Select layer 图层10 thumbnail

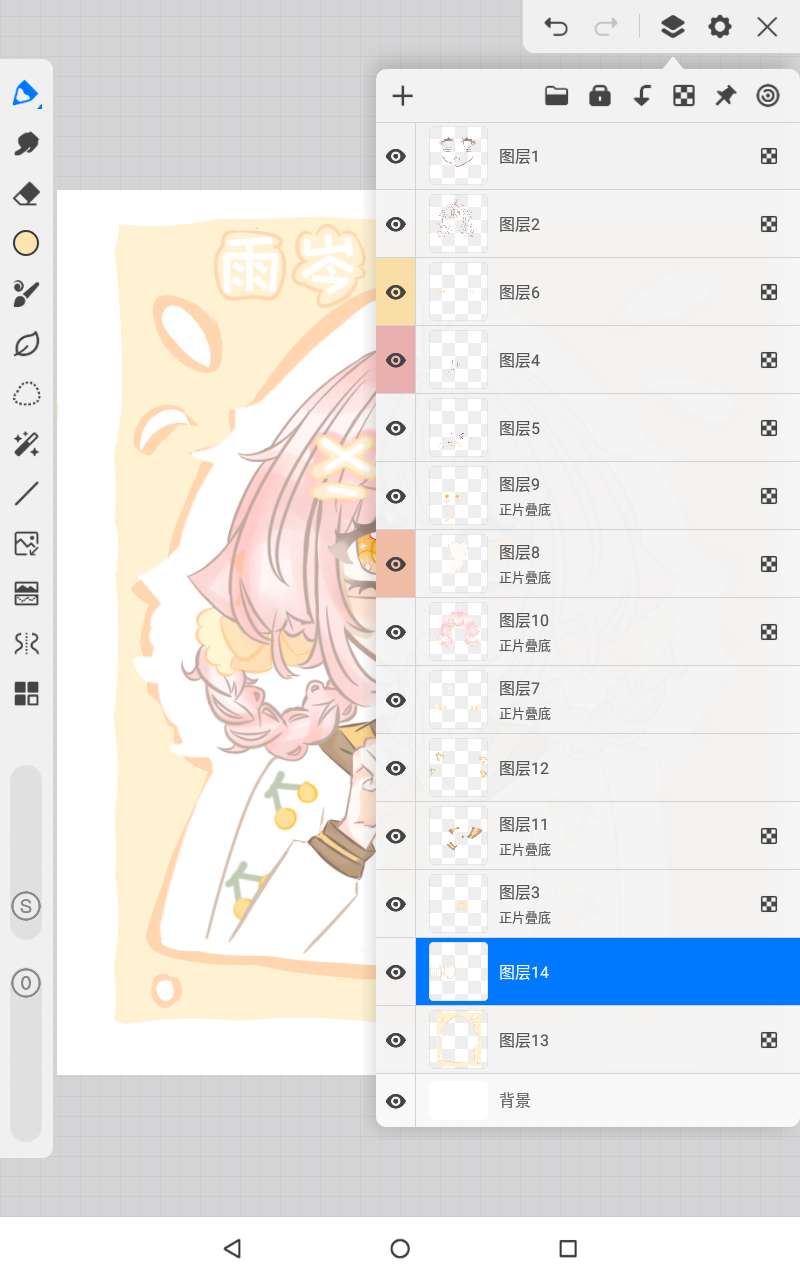click(x=458, y=632)
